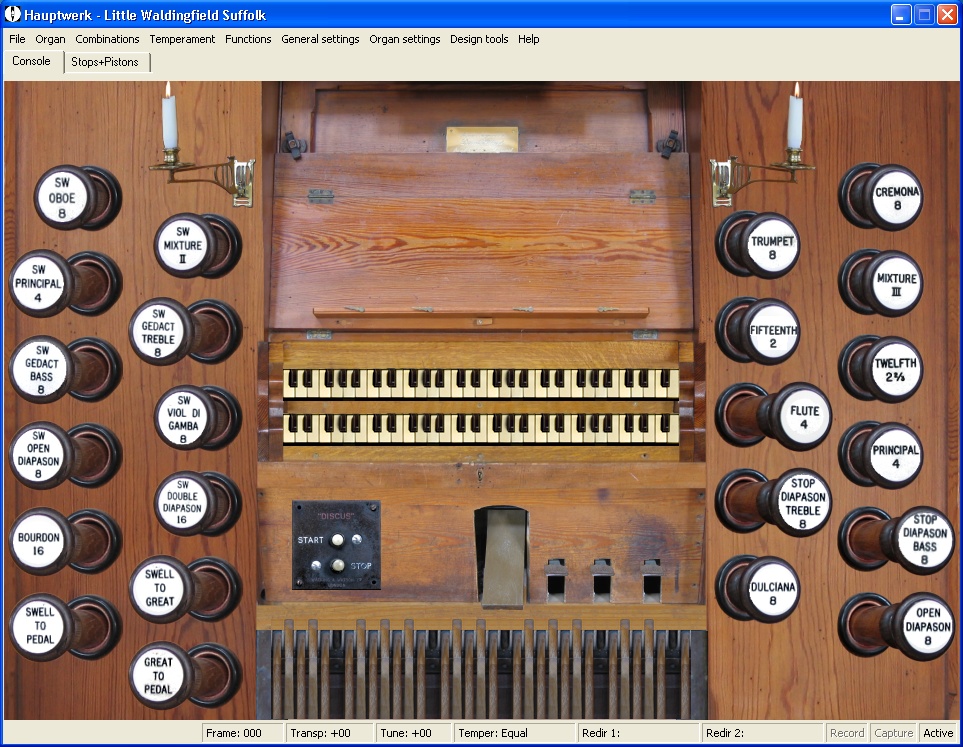This screenshot has height=747, width=963.
Task: Switch to the Stops+Pistons tab
Action: (105, 62)
